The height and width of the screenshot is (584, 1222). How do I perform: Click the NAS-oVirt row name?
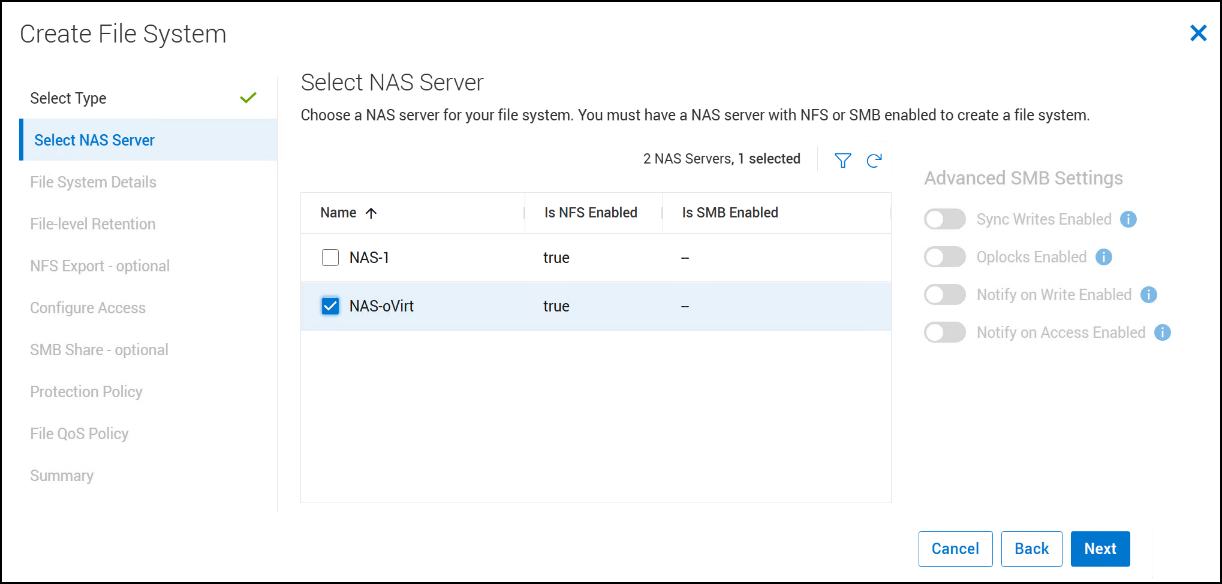click(x=382, y=306)
